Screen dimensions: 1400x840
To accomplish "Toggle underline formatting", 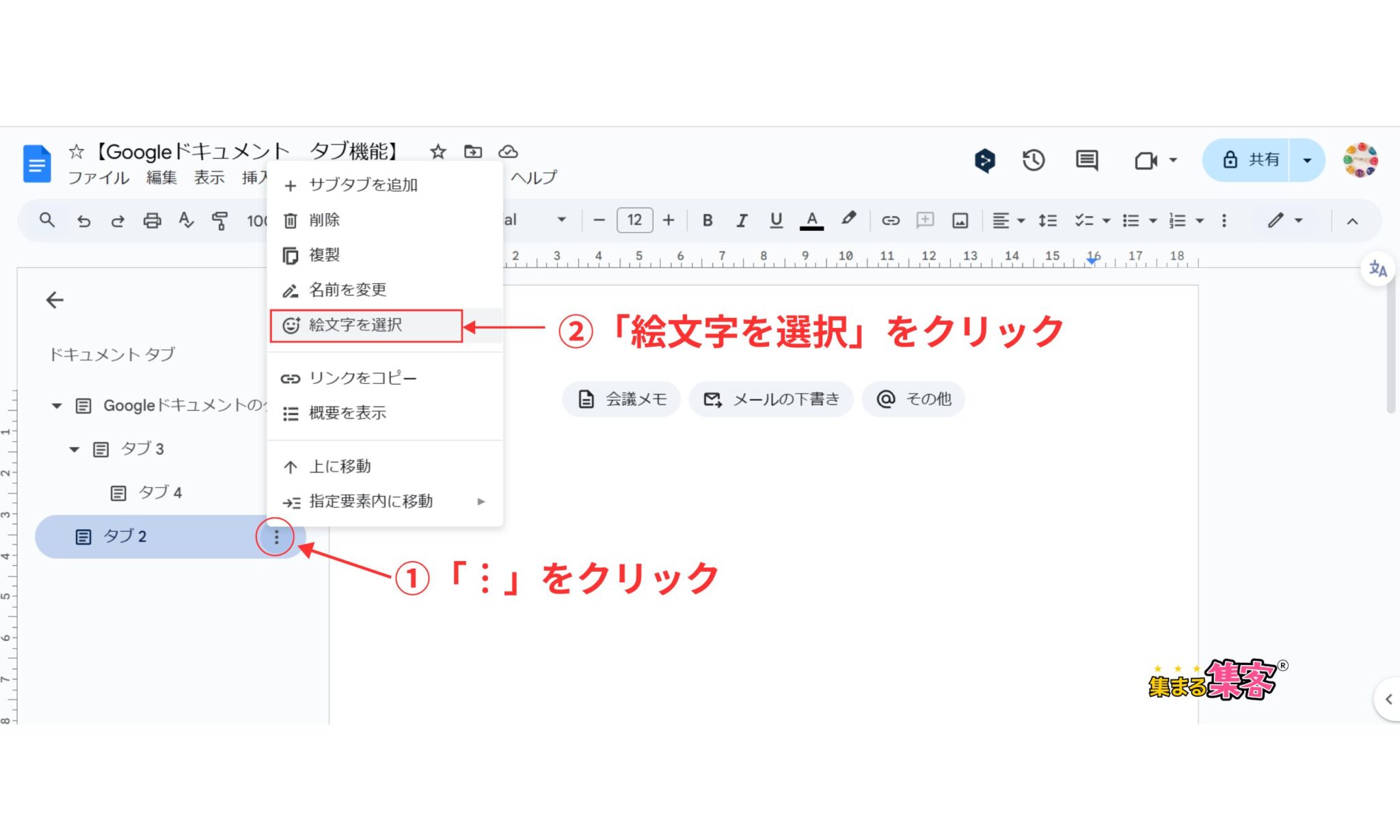I will (x=776, y=220).
